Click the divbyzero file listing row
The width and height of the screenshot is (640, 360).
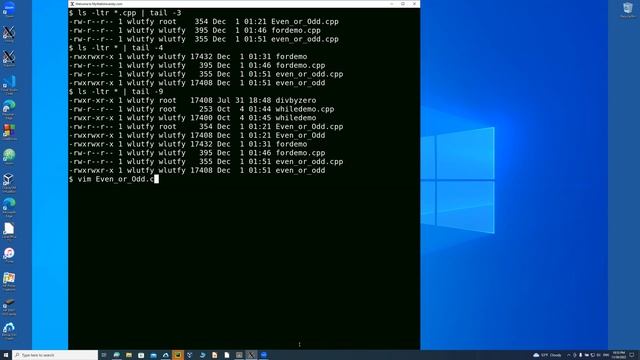(192, 100)
